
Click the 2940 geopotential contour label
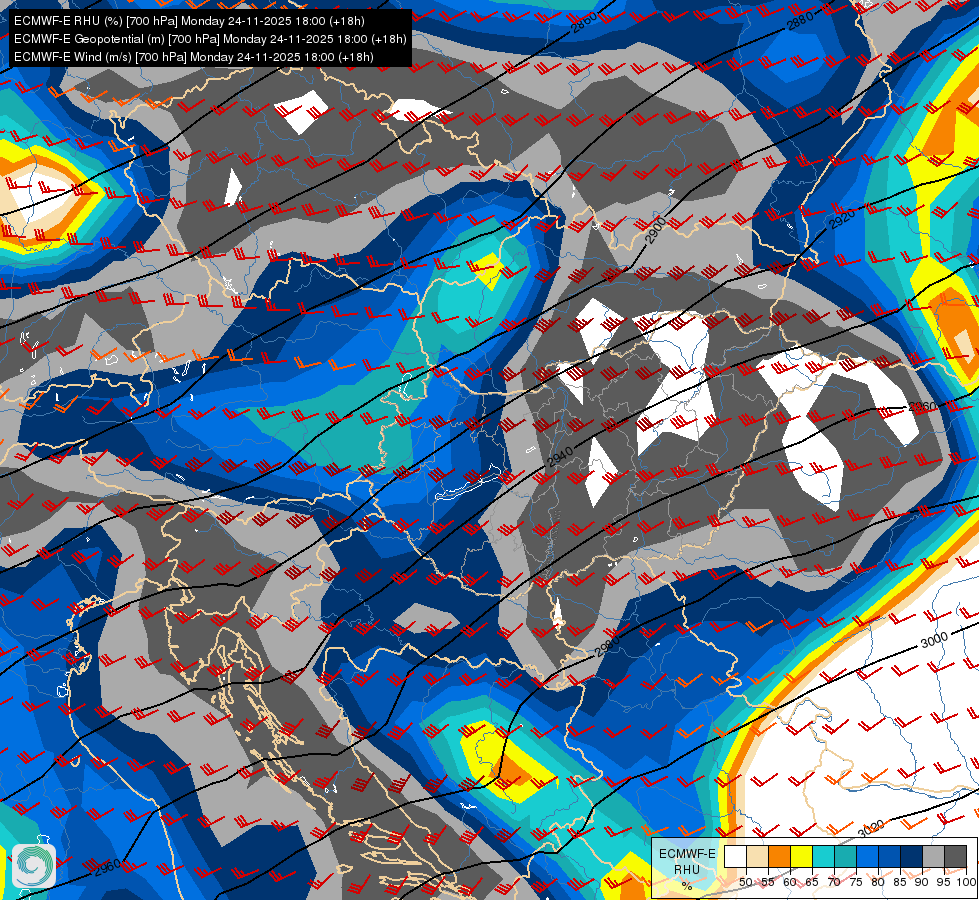(x=559, y=458)
